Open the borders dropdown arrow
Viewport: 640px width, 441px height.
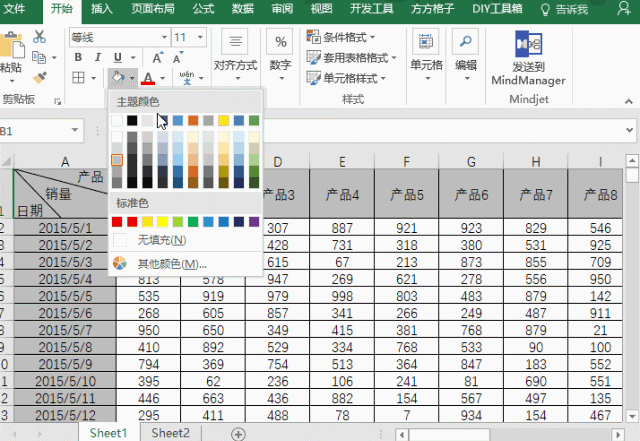[x=93, y=78]
